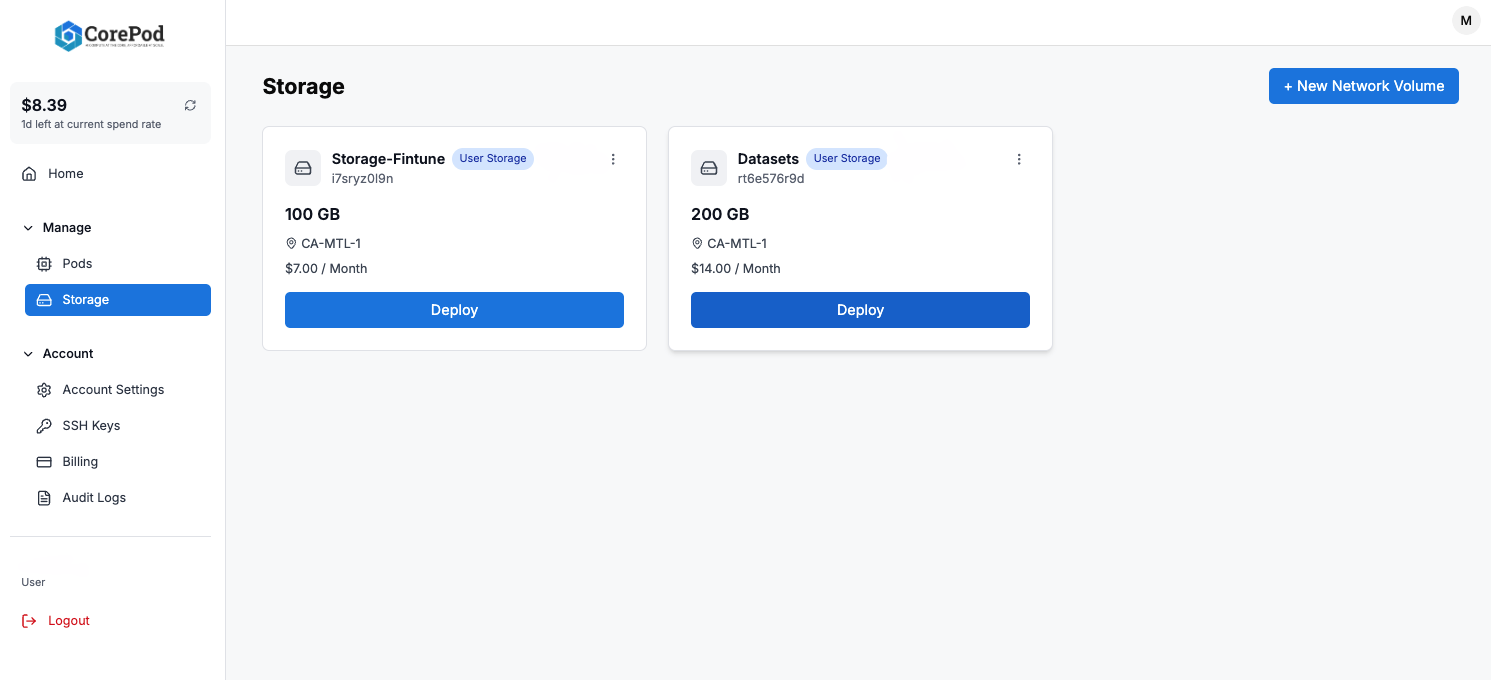The height and width of the screenshot is (680, 1491).
Task: Open Account Settings from the sidebar
Action: click(x=113, y=389)
